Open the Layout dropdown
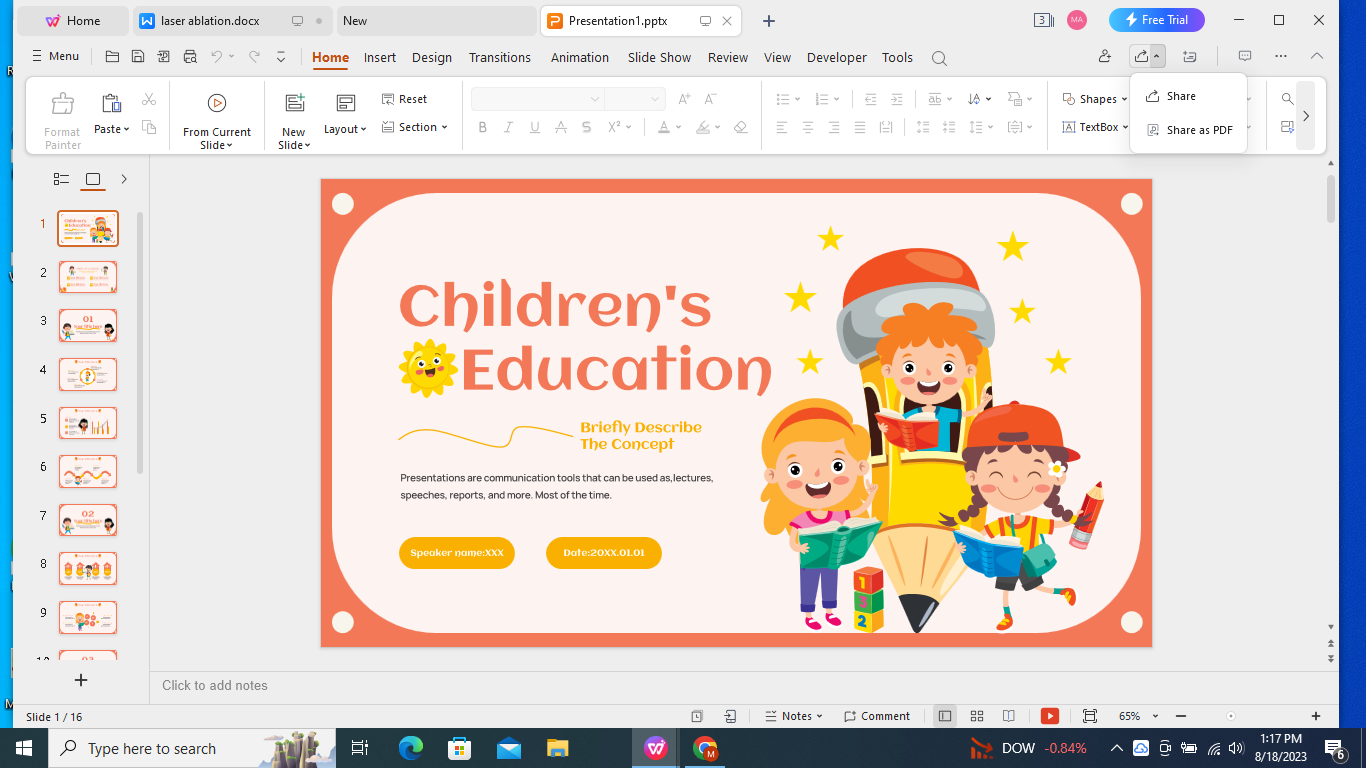The image size is (1366, 768). coord(344,128)
